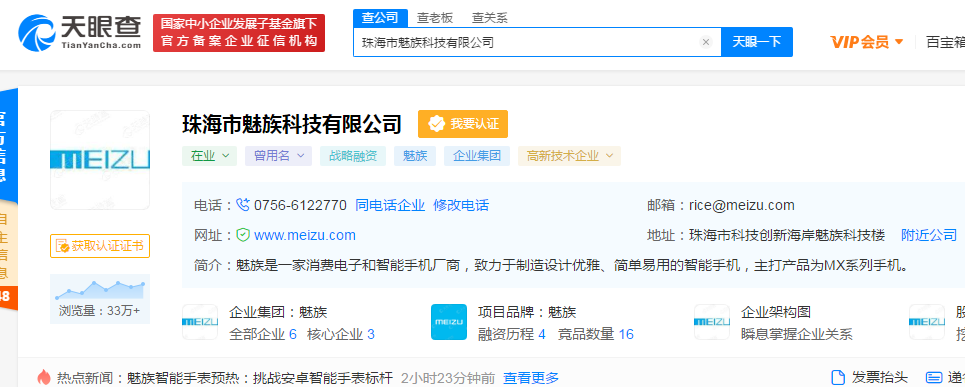Click the logo icon beside 企业架构图
The image size is (965, 387).
(712, 322)
